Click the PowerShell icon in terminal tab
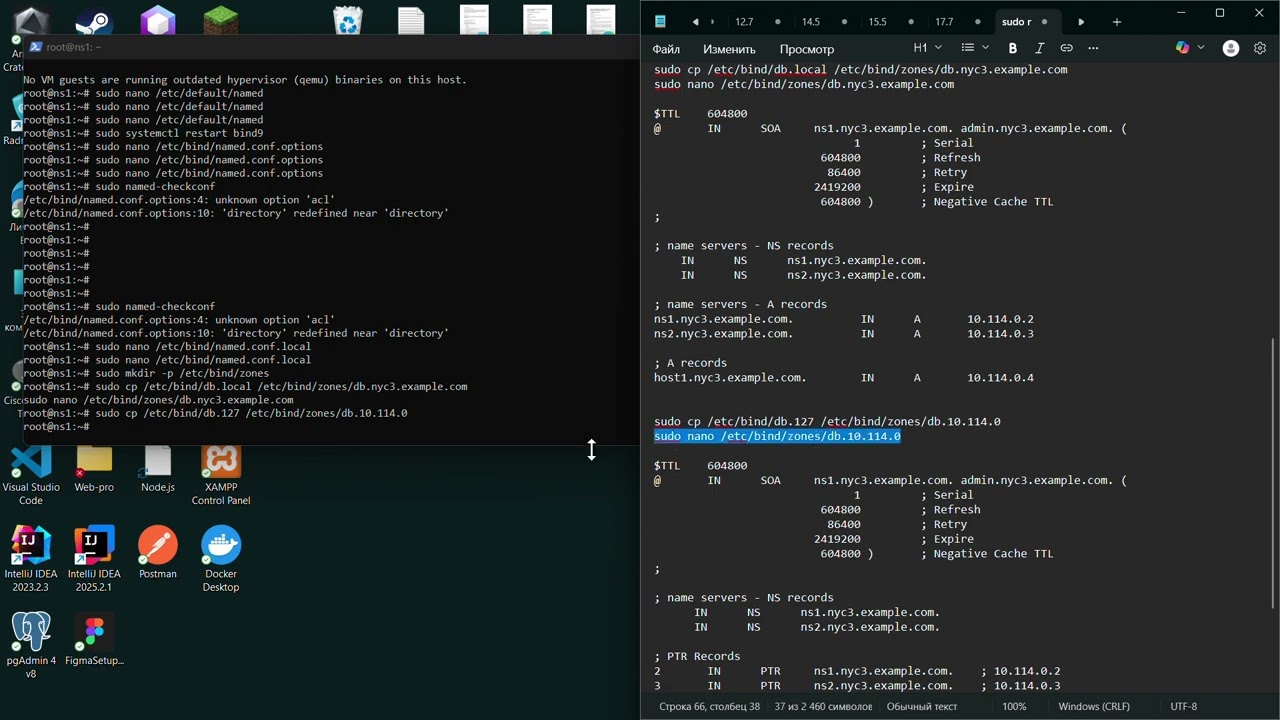The image size is (1280, 720). click(36, 47)
